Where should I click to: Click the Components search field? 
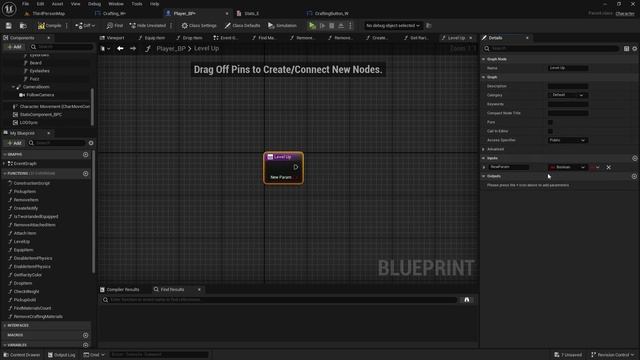click(x=61, y=47)
